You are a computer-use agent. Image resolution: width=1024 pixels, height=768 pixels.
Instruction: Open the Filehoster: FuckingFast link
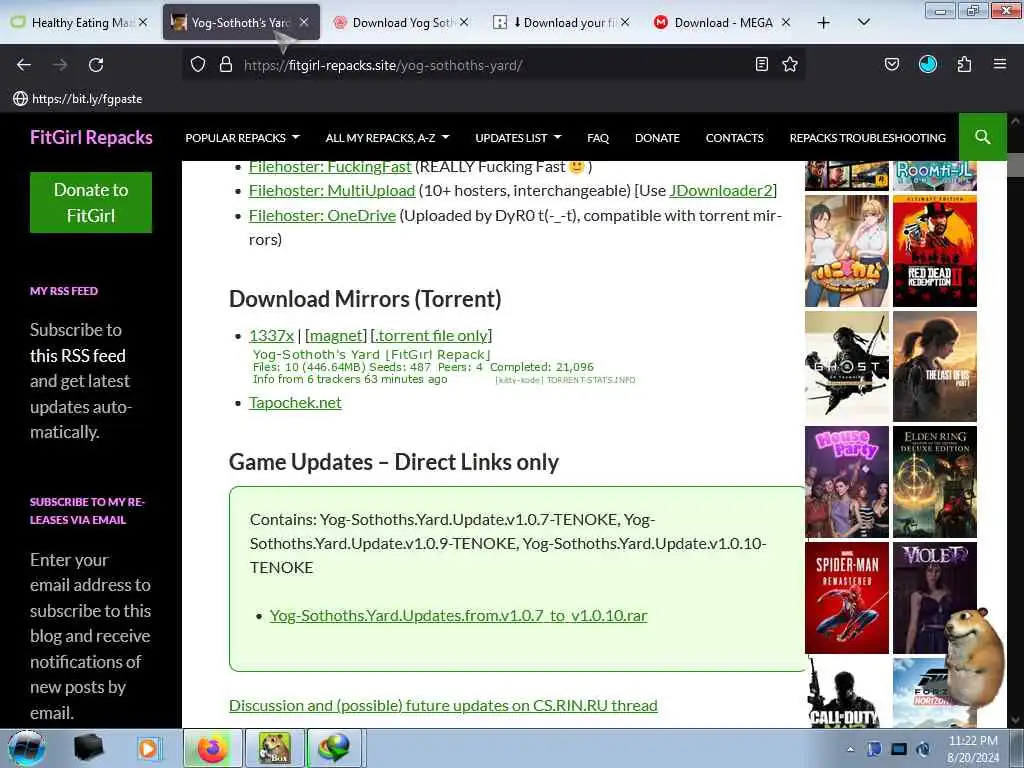pyautogui.click(x=330, y=167)
